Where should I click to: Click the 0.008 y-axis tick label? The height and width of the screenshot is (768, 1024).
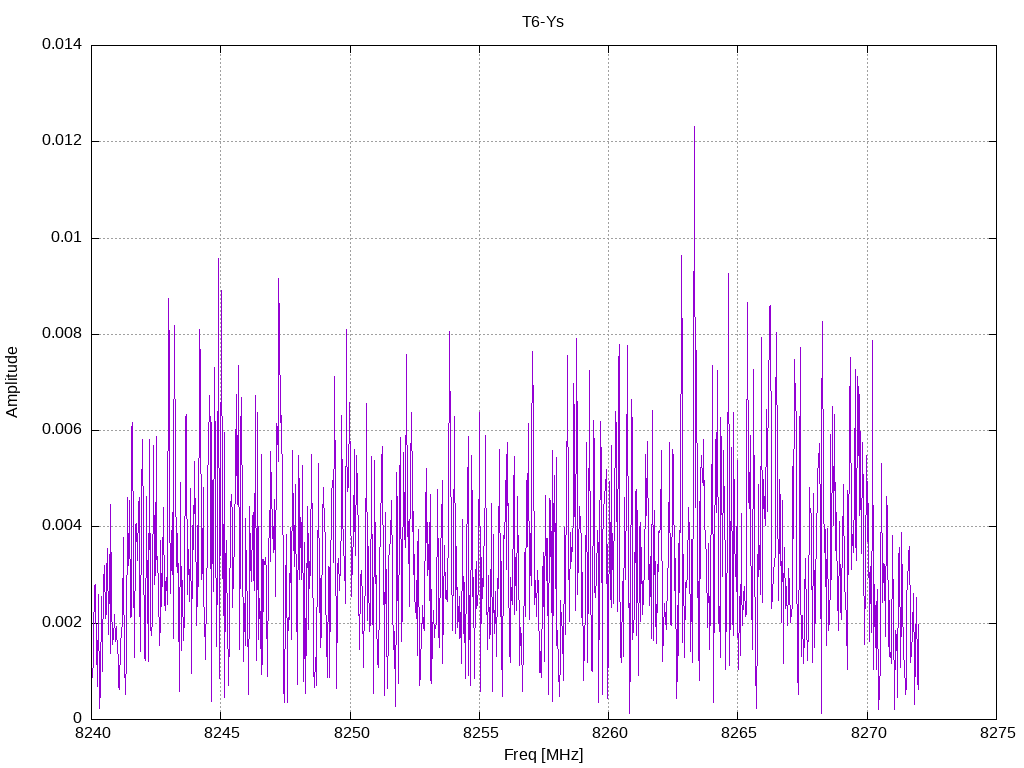[x=62, y=334]
